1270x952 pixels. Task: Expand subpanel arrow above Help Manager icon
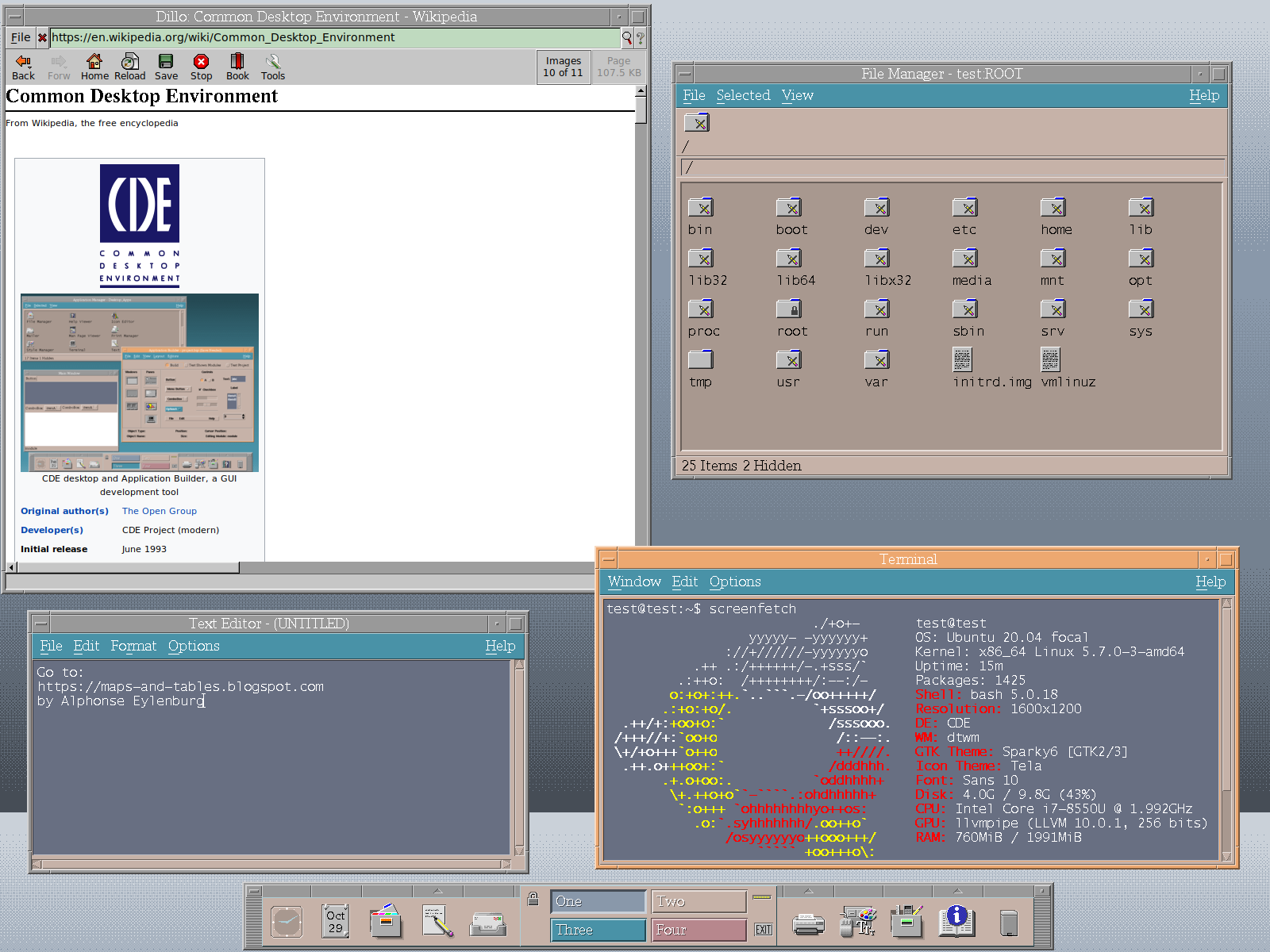pyautogui.click(x=957, y=891)
